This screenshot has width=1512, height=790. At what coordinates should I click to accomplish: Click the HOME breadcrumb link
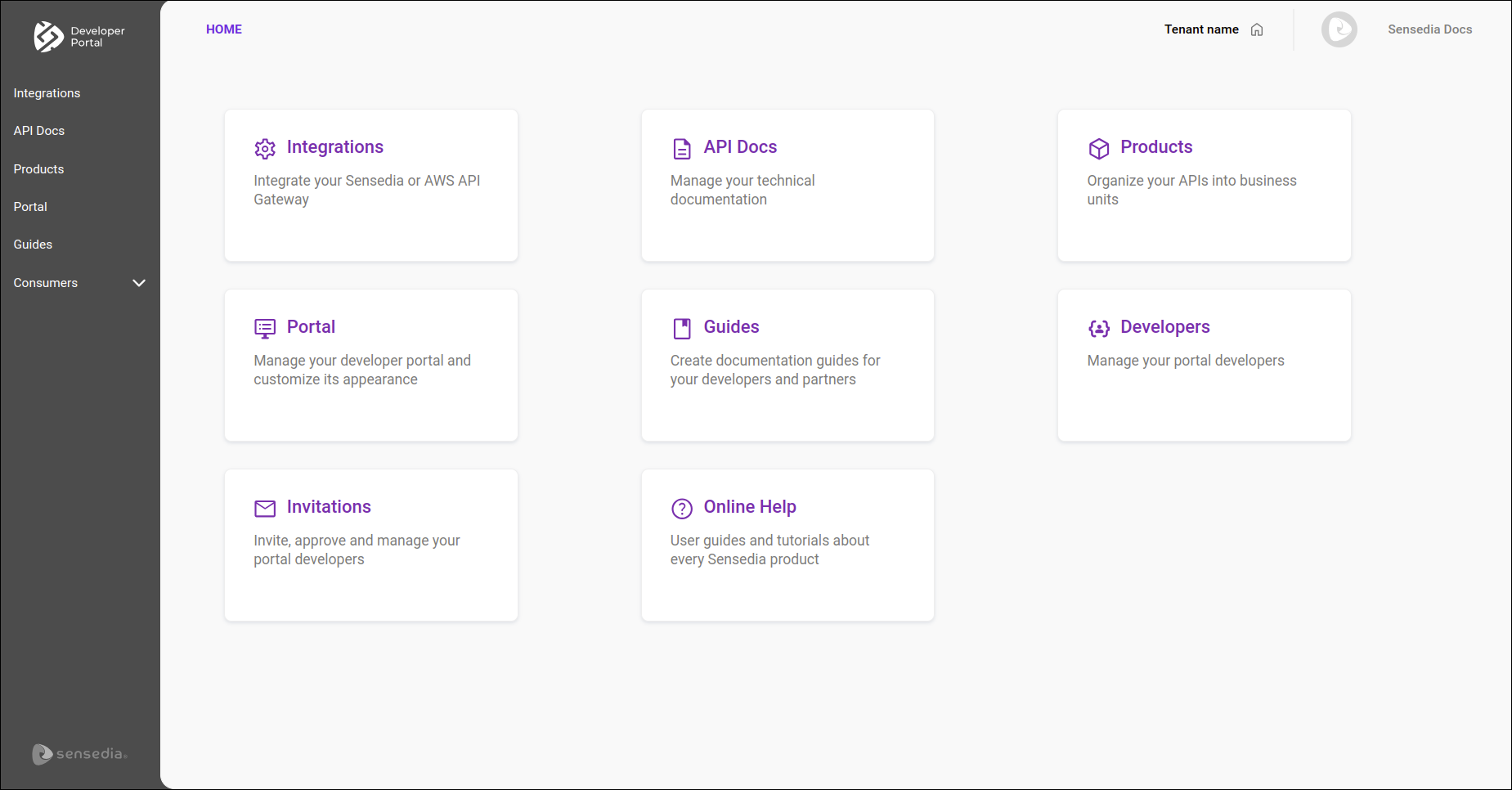pyautogui.click(x=223, y=29)
